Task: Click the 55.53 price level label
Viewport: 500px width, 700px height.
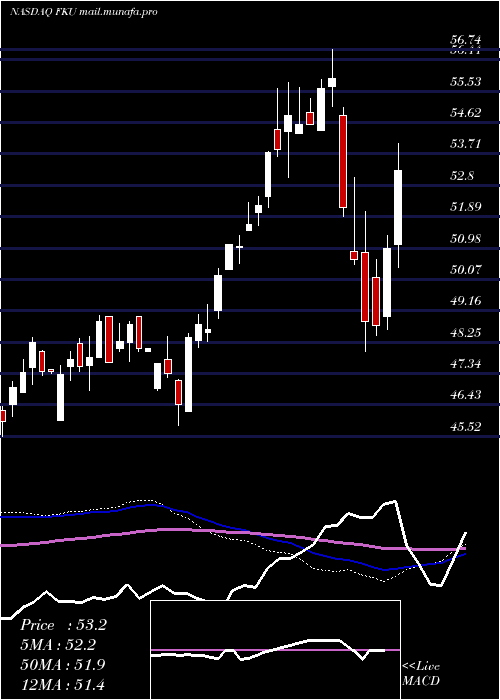Action: click(466, 82)
